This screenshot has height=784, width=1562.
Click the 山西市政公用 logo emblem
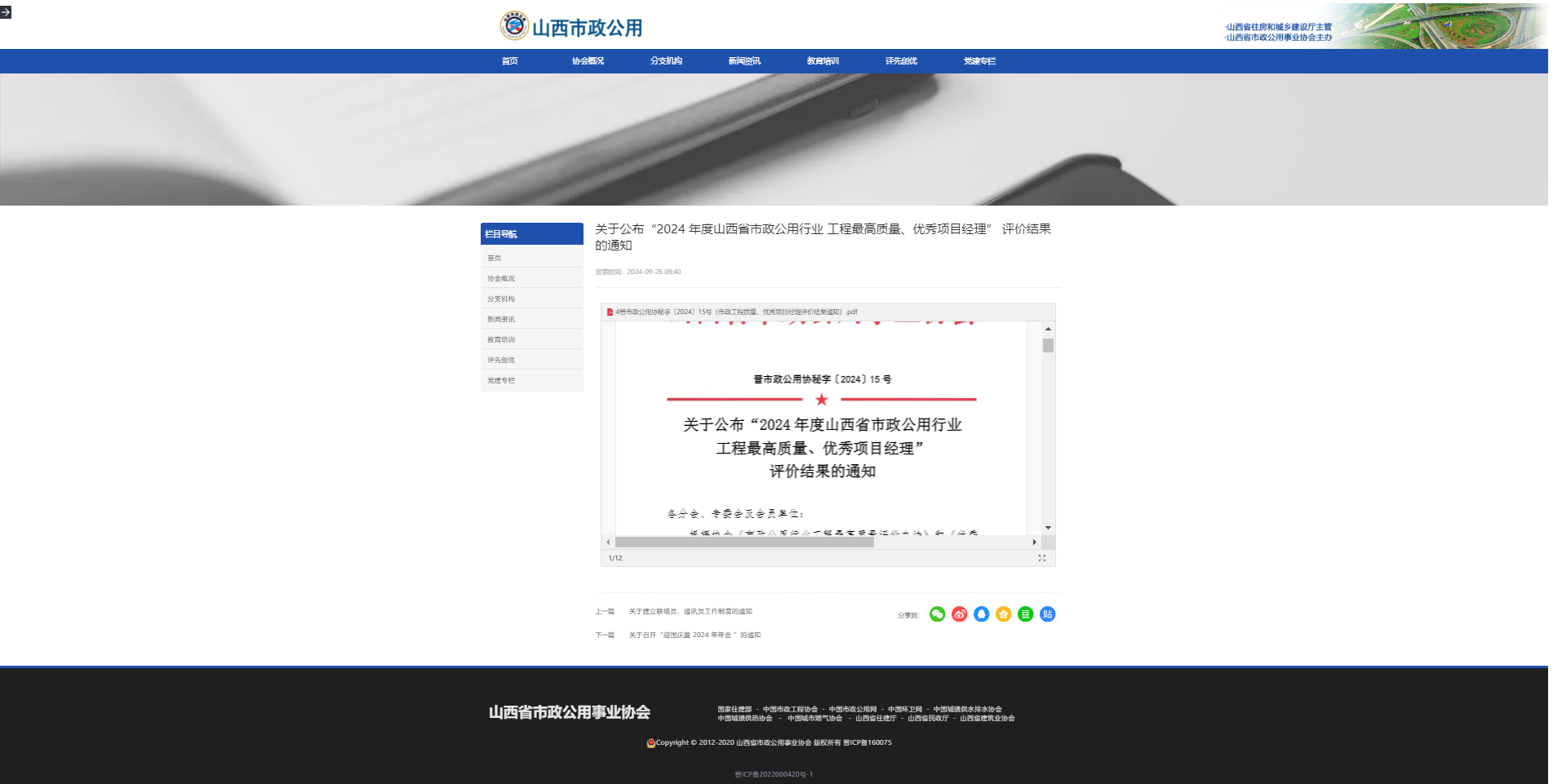pos(514,25)
